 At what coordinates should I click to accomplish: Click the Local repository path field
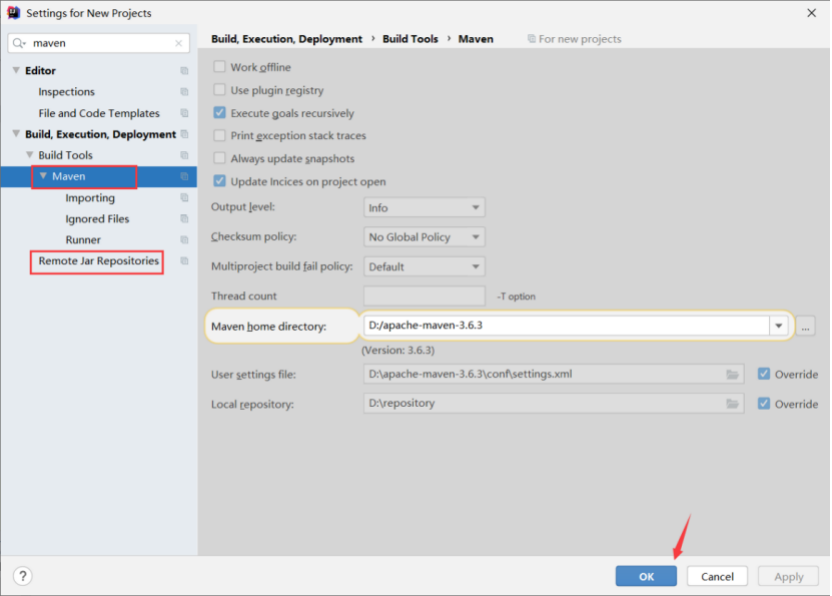coord(553,403)
